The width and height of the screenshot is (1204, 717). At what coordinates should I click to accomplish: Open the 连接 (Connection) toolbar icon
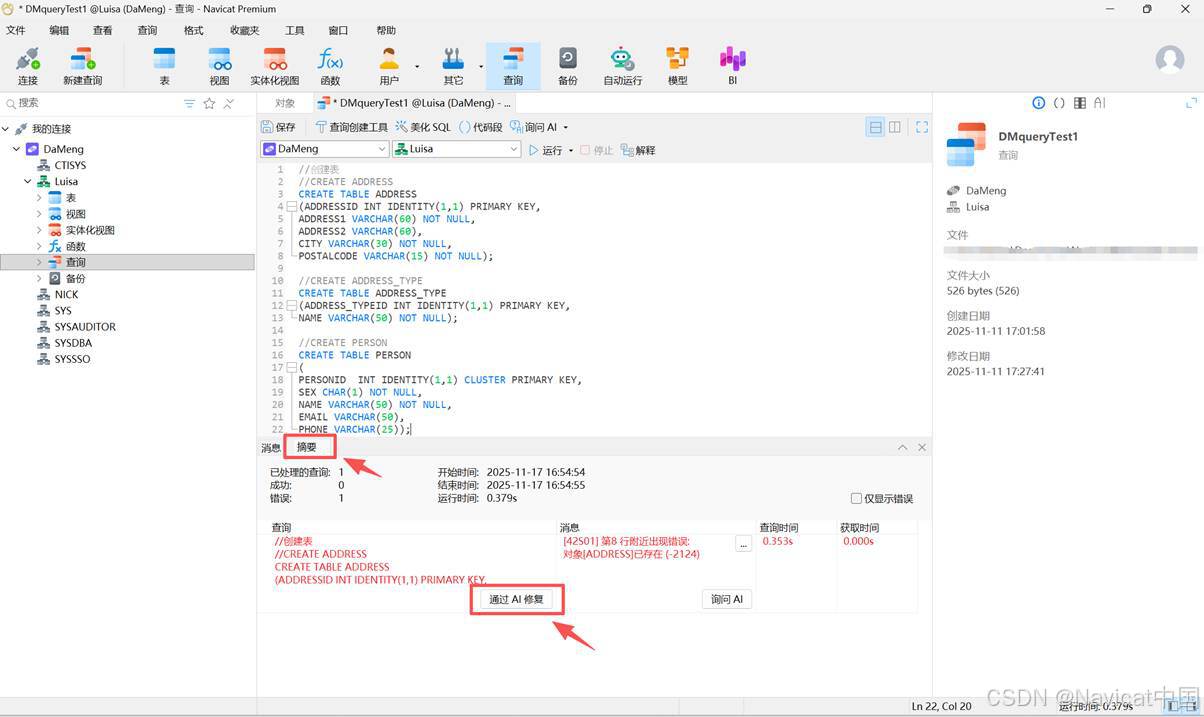(x=28, y=66)
